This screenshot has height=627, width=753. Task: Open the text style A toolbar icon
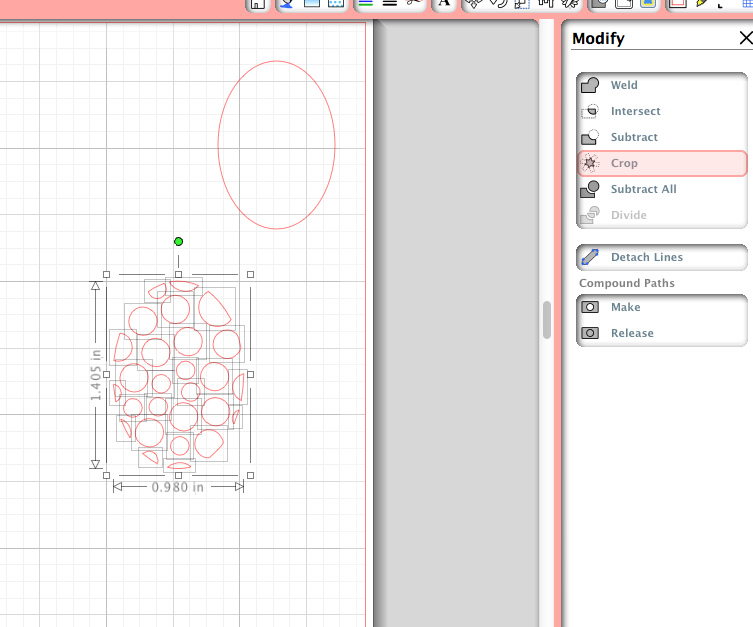tap(444, 3)
